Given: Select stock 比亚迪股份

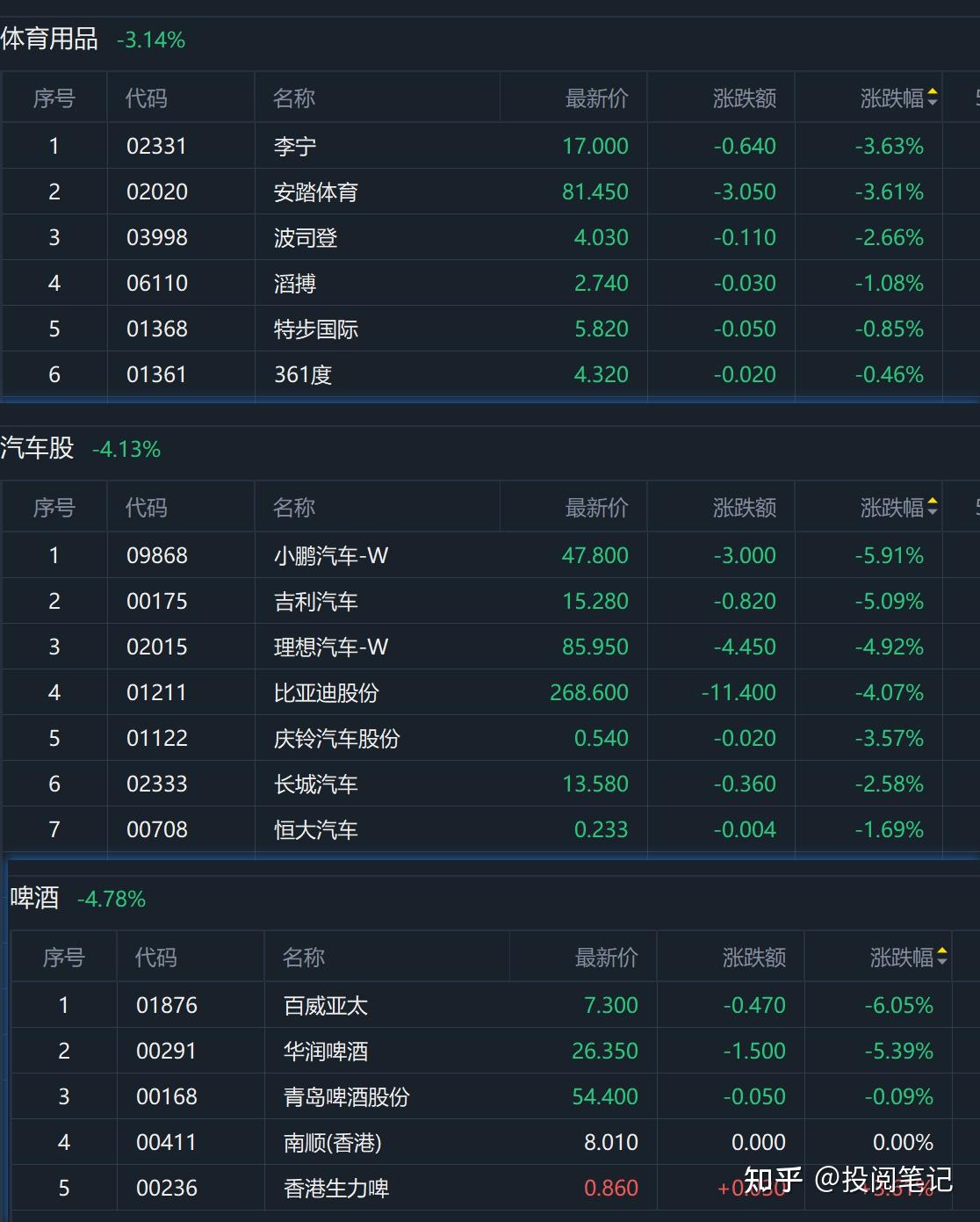Looking at the screenshot, I should click(326, 692).
